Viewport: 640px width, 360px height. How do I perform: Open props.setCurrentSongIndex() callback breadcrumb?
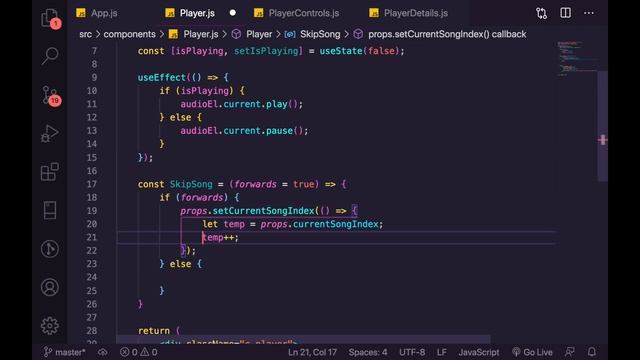click(440, 34)
